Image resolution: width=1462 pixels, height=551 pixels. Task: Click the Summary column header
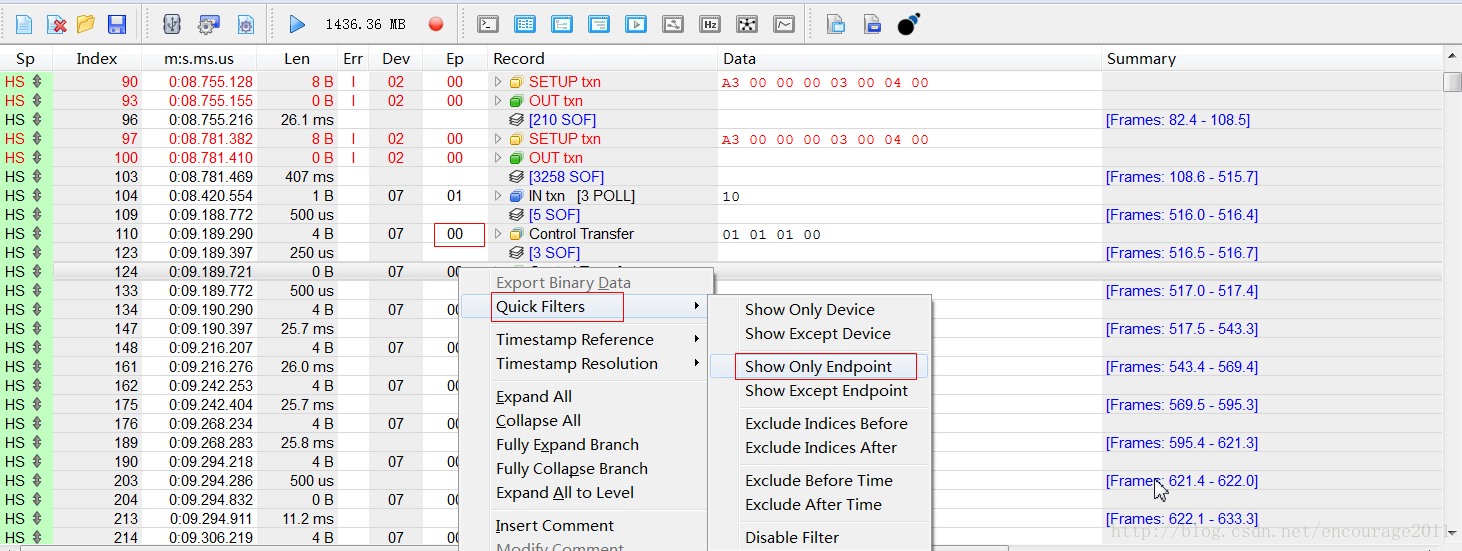[1272, 59]
